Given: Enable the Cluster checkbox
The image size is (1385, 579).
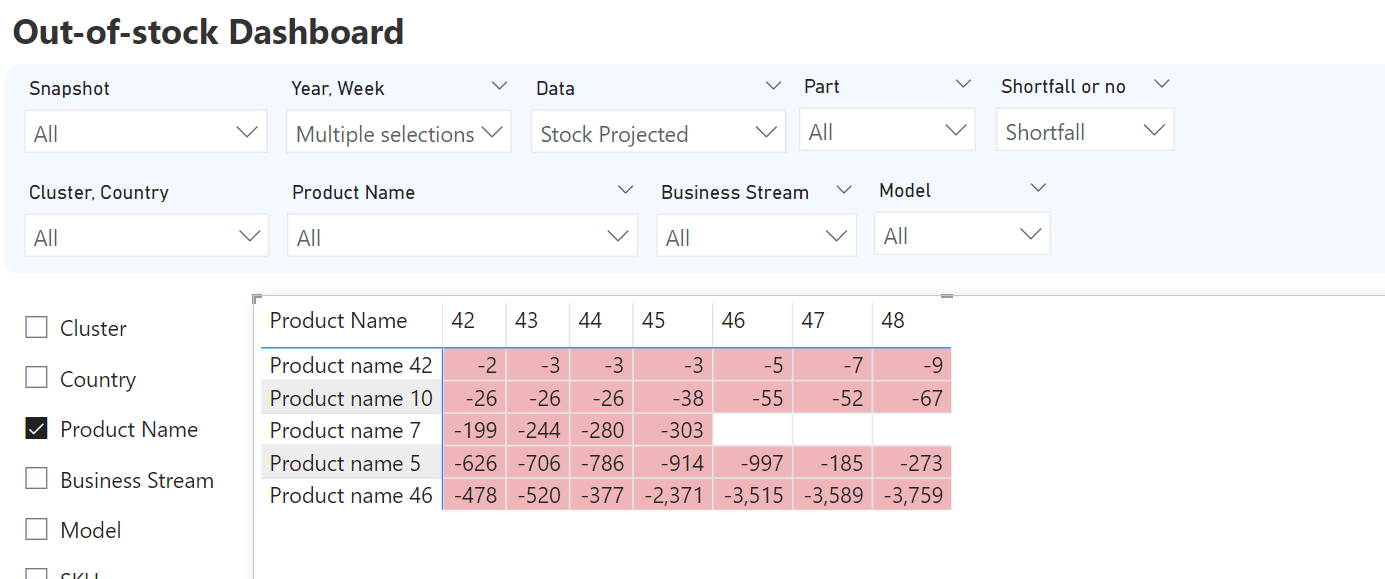Looking at the screenshot, I should pyautogui.click(x=36, y=327).
